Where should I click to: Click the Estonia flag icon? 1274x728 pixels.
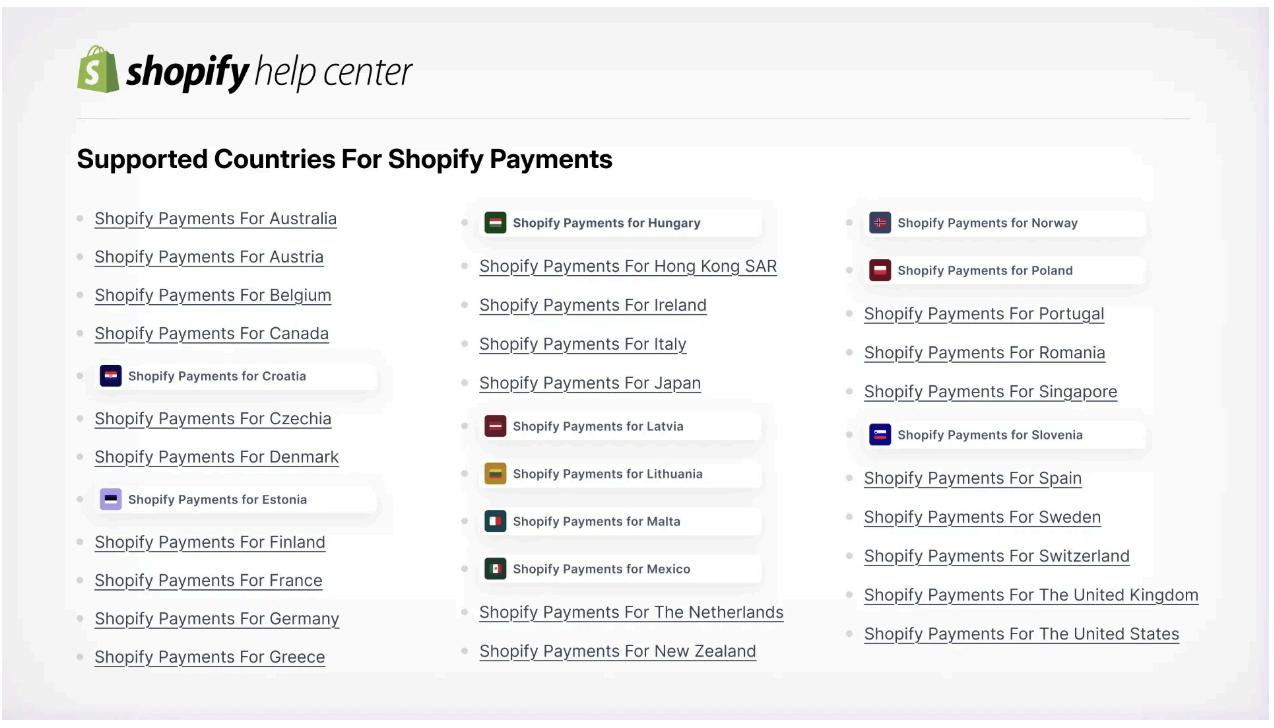(x=111, y=499)
